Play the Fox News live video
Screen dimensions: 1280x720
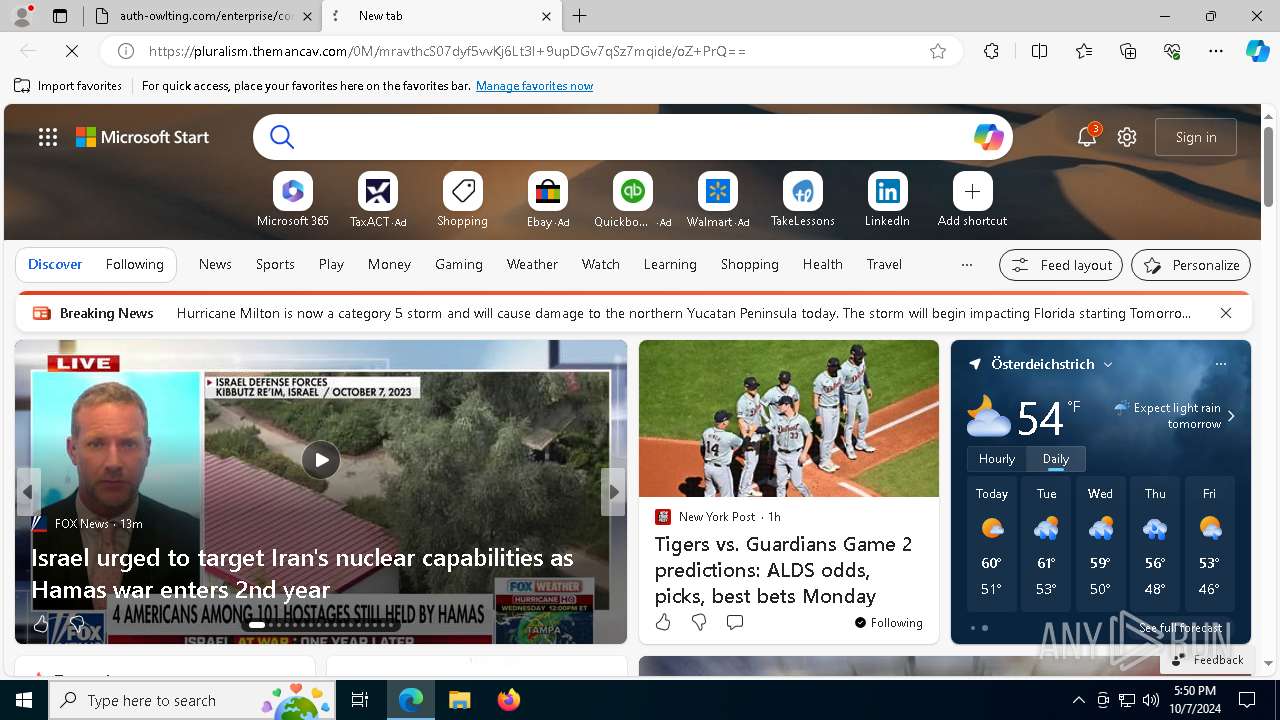[x=320, y=460]
